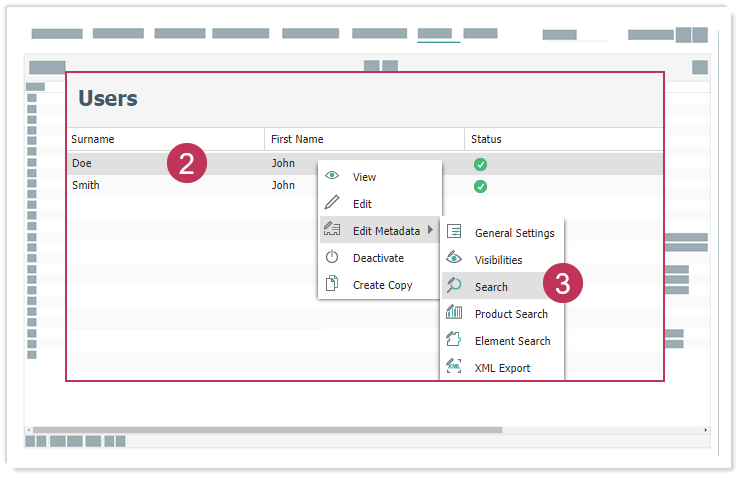Expand the Edit Metadata submenu arrow
This screenshot has height=478, width=741.
coord(430,230)
